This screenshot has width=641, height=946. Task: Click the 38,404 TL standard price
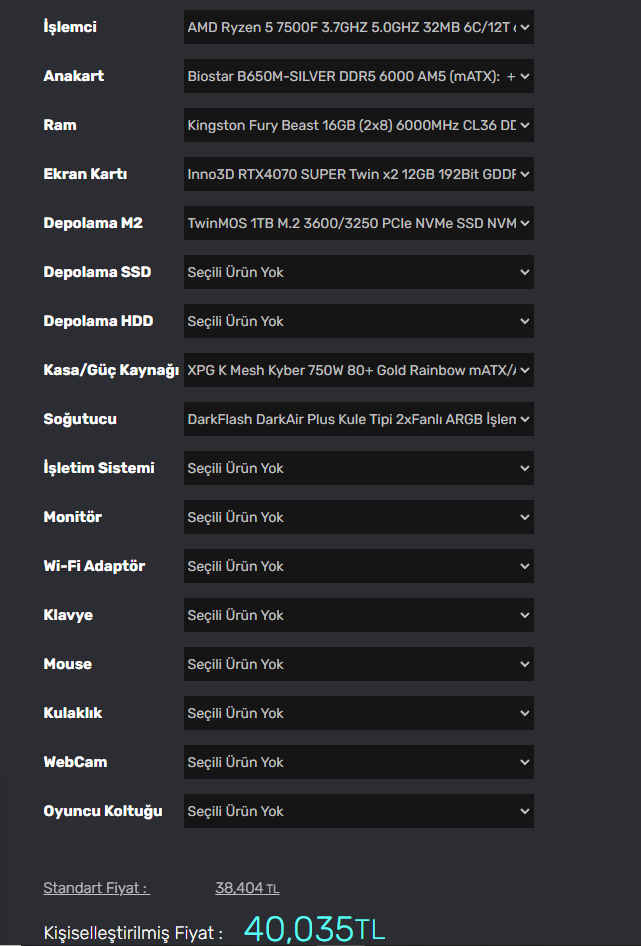point(247,888)
